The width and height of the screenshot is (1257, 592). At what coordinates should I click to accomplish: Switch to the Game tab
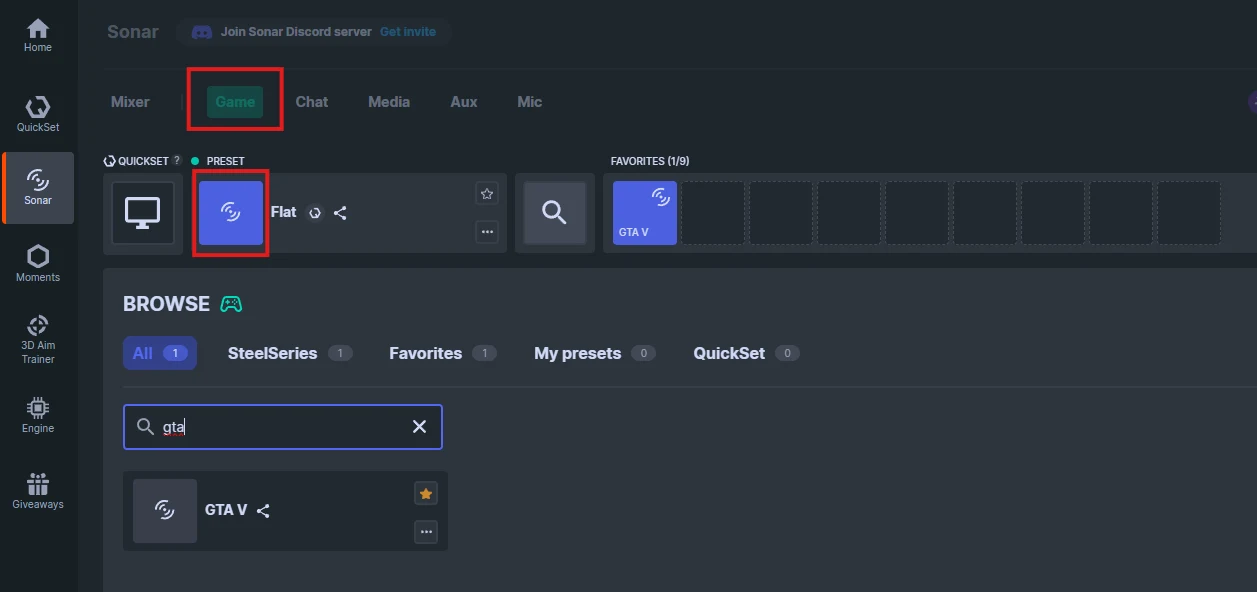pos(235,102)
